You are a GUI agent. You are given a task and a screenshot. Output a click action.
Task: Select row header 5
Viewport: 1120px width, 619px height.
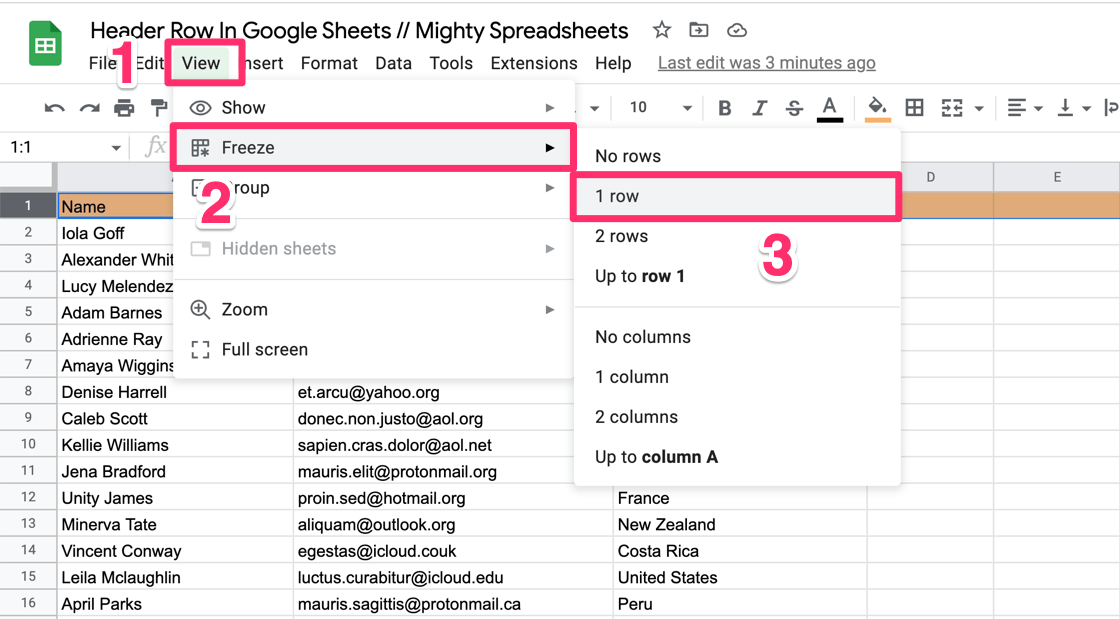[x=28, y=312]
